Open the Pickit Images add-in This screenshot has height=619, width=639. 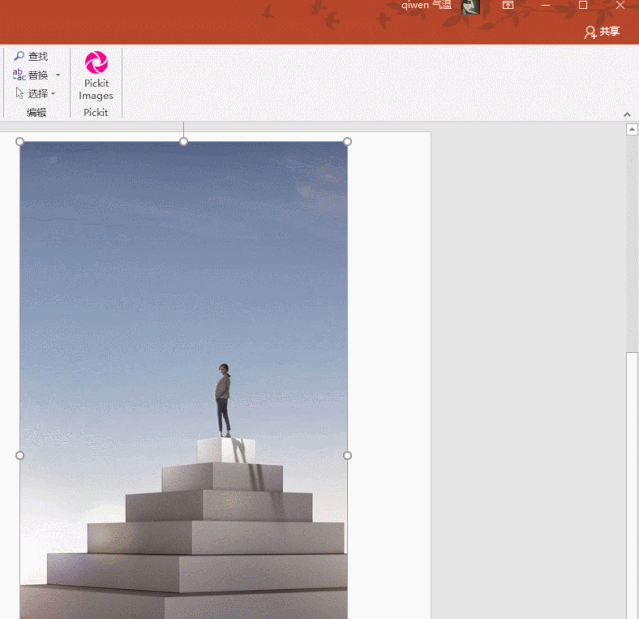click(x=96, y=76)
